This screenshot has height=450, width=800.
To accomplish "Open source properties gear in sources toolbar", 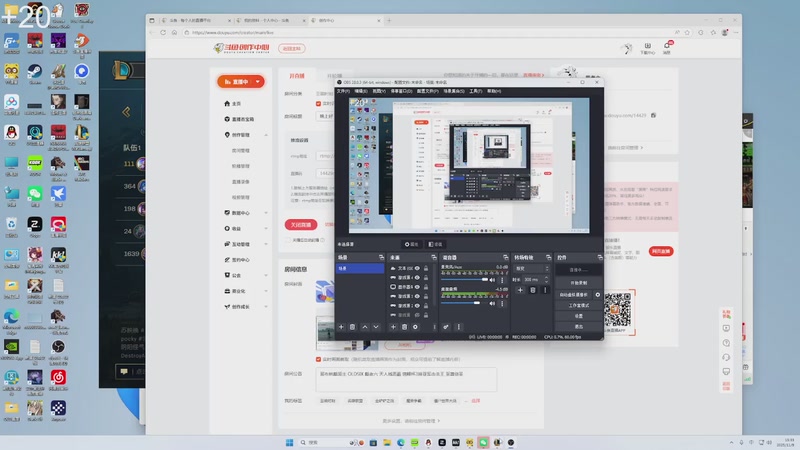I will click(415, 327).
